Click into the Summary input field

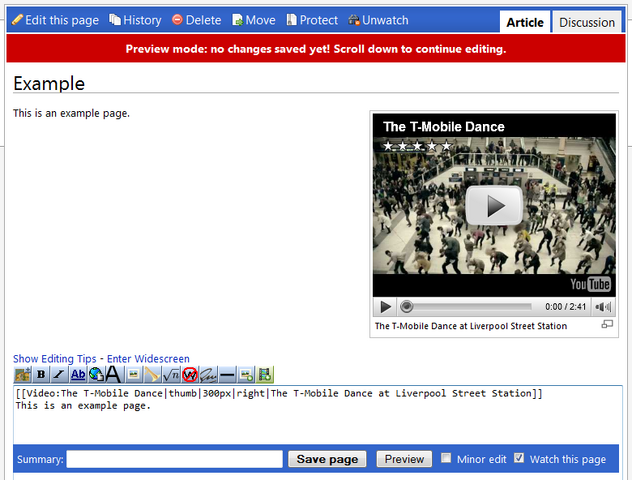(x=175, y=459)
